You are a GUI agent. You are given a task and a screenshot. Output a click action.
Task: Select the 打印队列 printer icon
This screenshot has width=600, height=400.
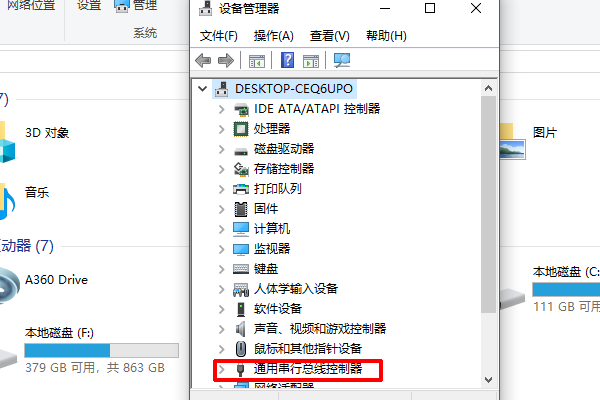point(241,189)
